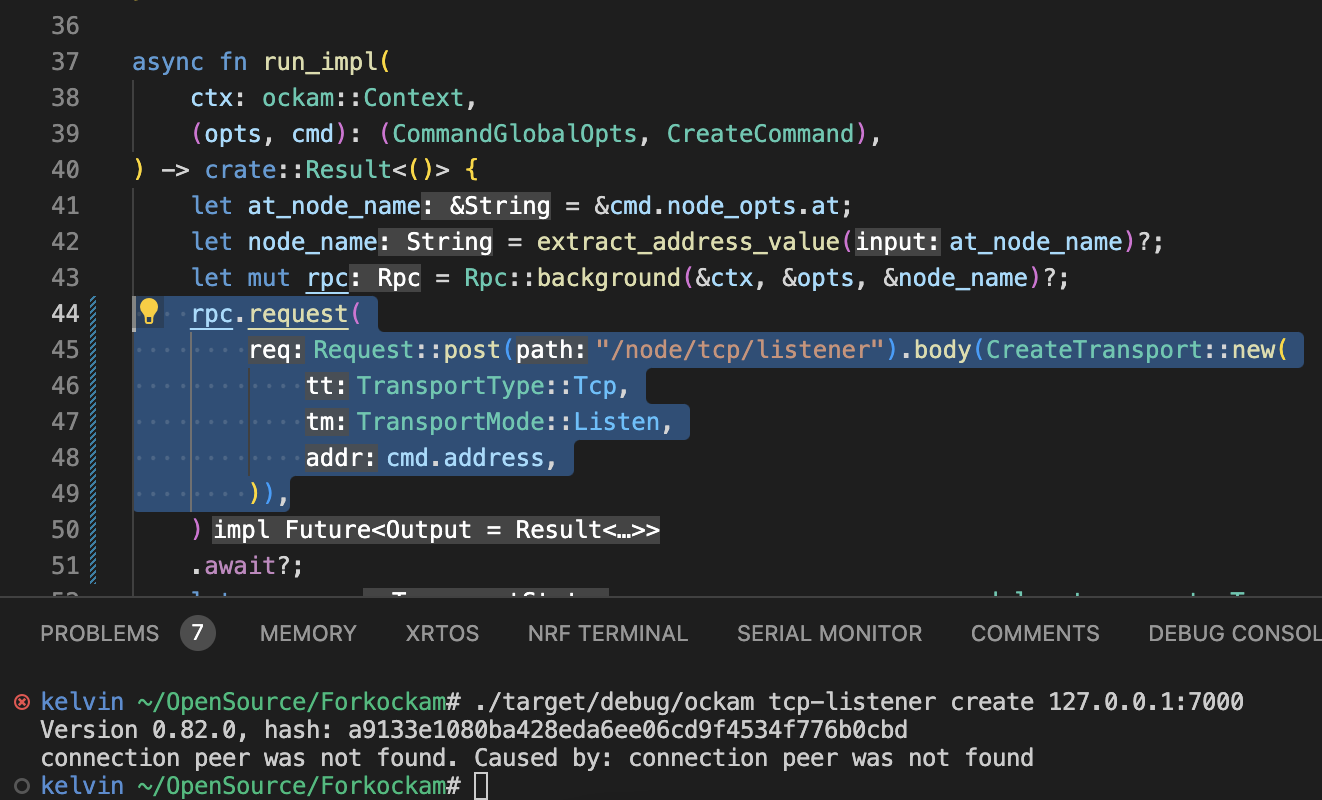The width and height of the screenshot is (1322, 800).
Task: Click the impl Future<Output = Result<…>> hint
Action: coord(436,530)
